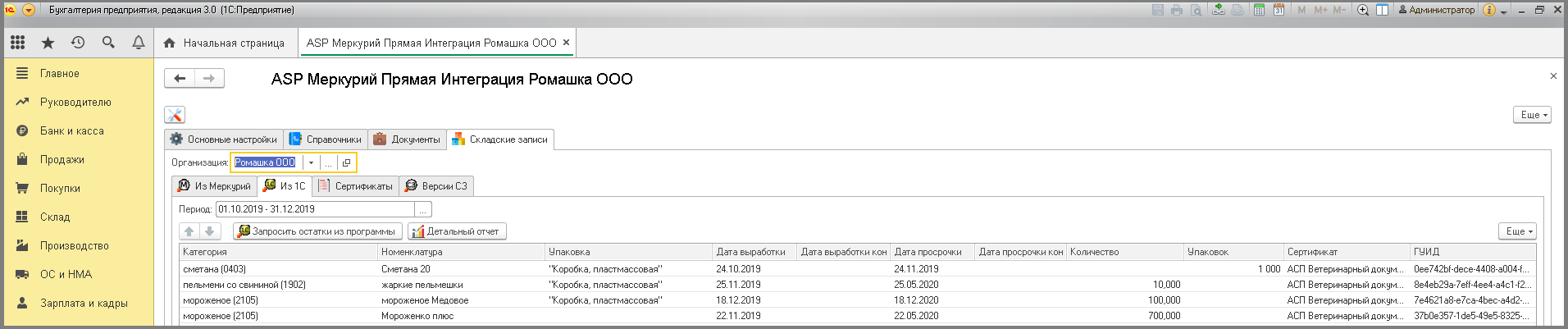Switch to Из Меркурий tab
The width and height of the screenshot is (1568, 329).
click(x=214, y=186)
